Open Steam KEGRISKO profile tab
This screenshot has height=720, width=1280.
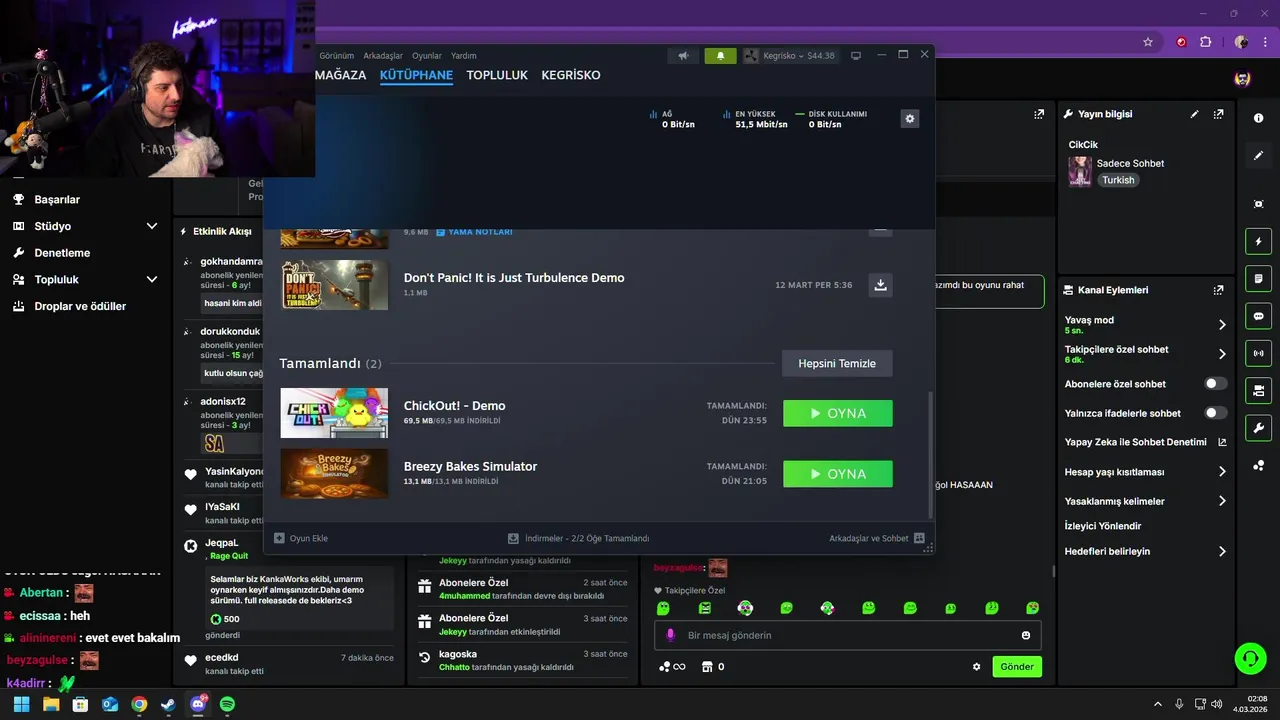pos(571,75)
